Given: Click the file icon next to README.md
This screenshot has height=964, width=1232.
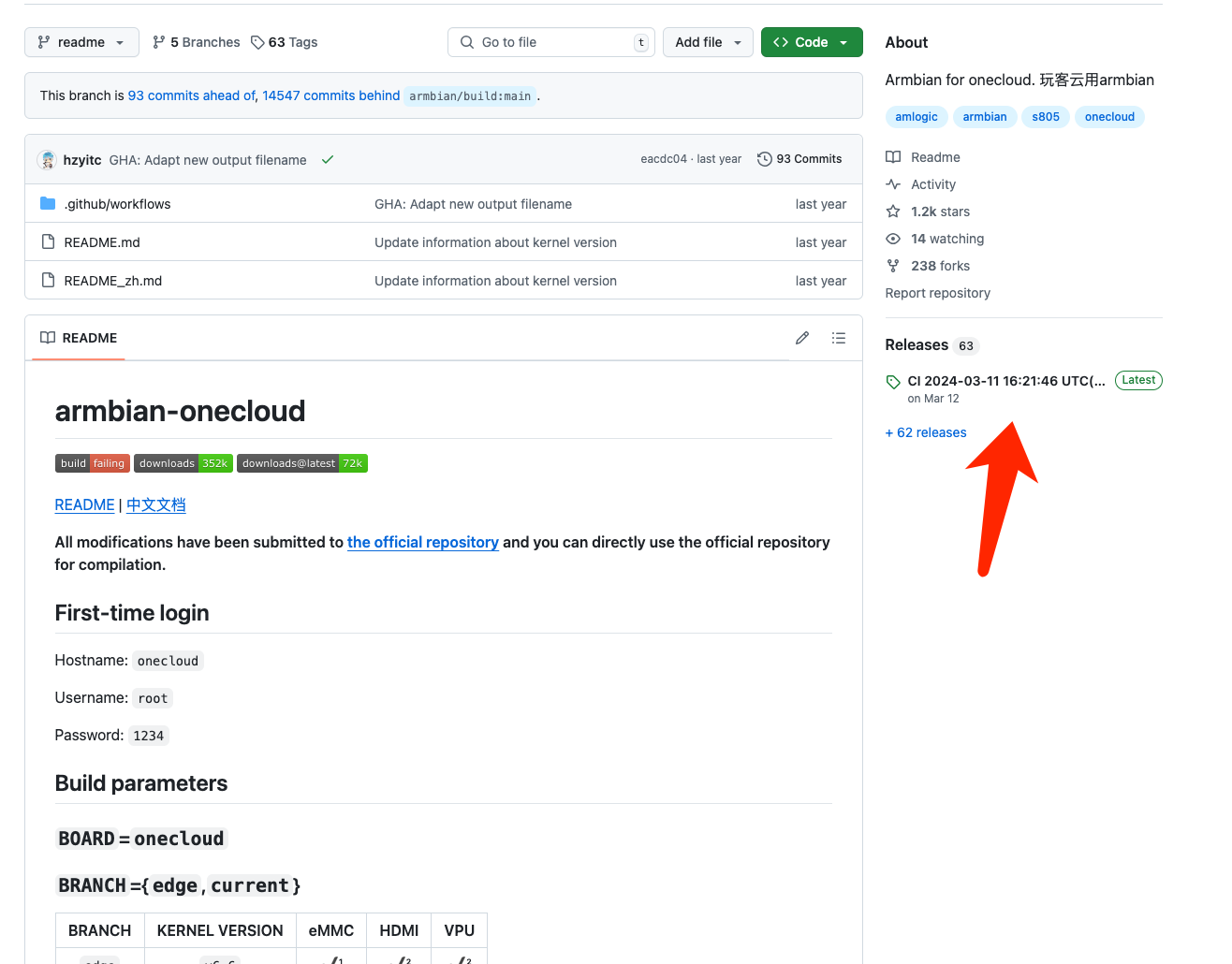Looking at the screenshot, I should point(48,242).
